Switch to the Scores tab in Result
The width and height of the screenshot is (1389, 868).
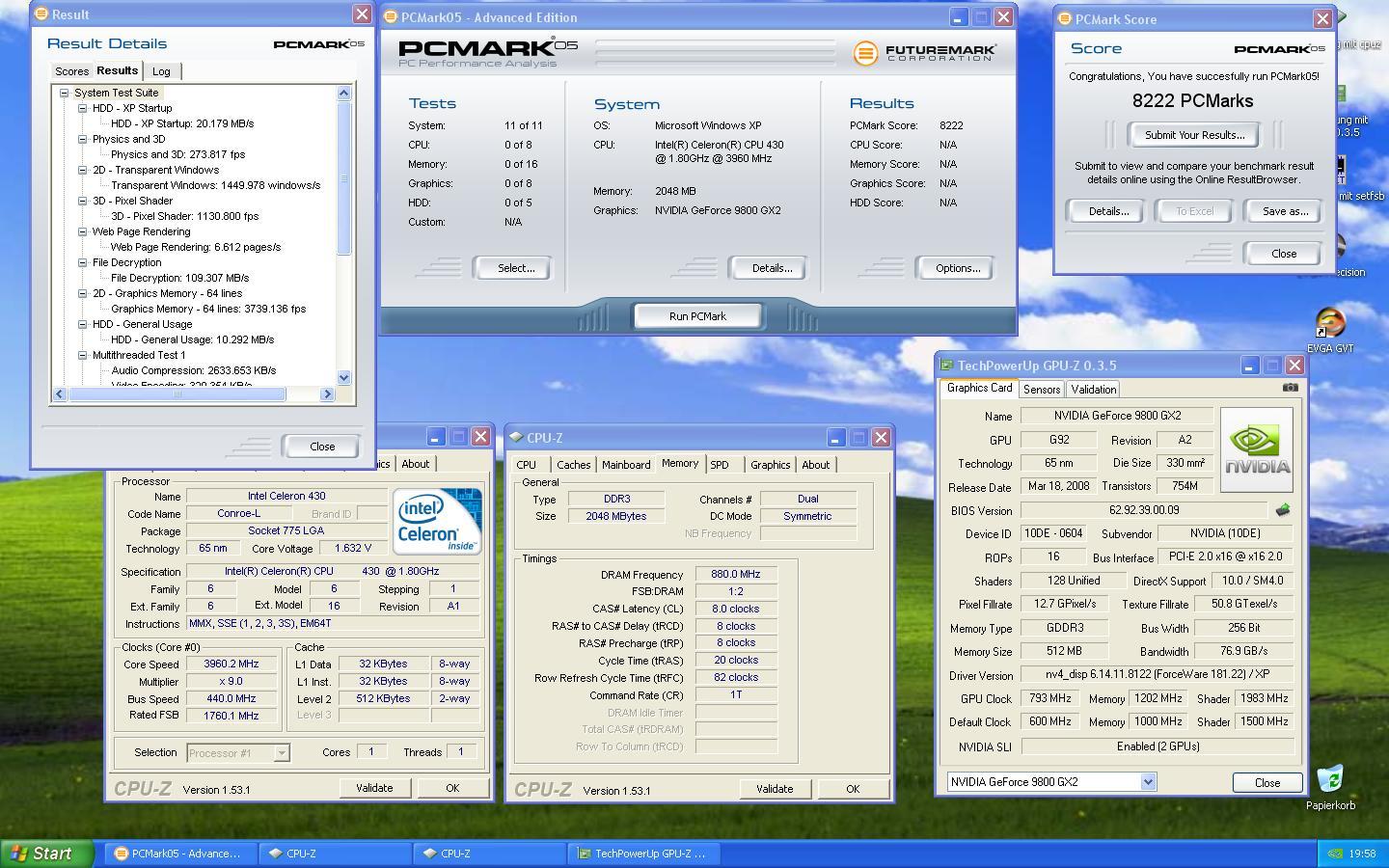[x=71, y=71]
